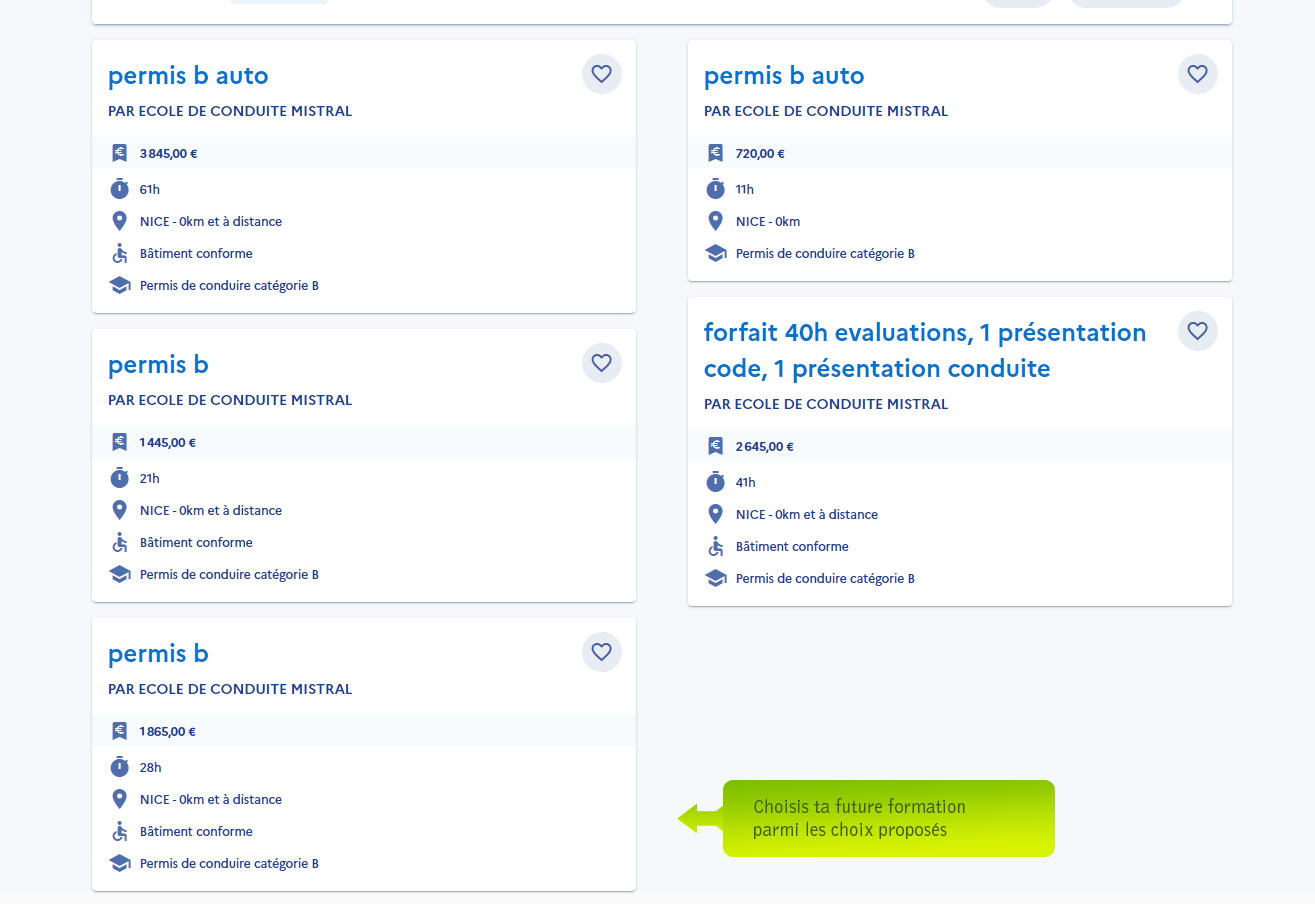Click the location pin in the 3 845,00 € card
Image resolution: width=1315 pixels, height=904 pixels.
pyautogui.click(x=120, y=221)
